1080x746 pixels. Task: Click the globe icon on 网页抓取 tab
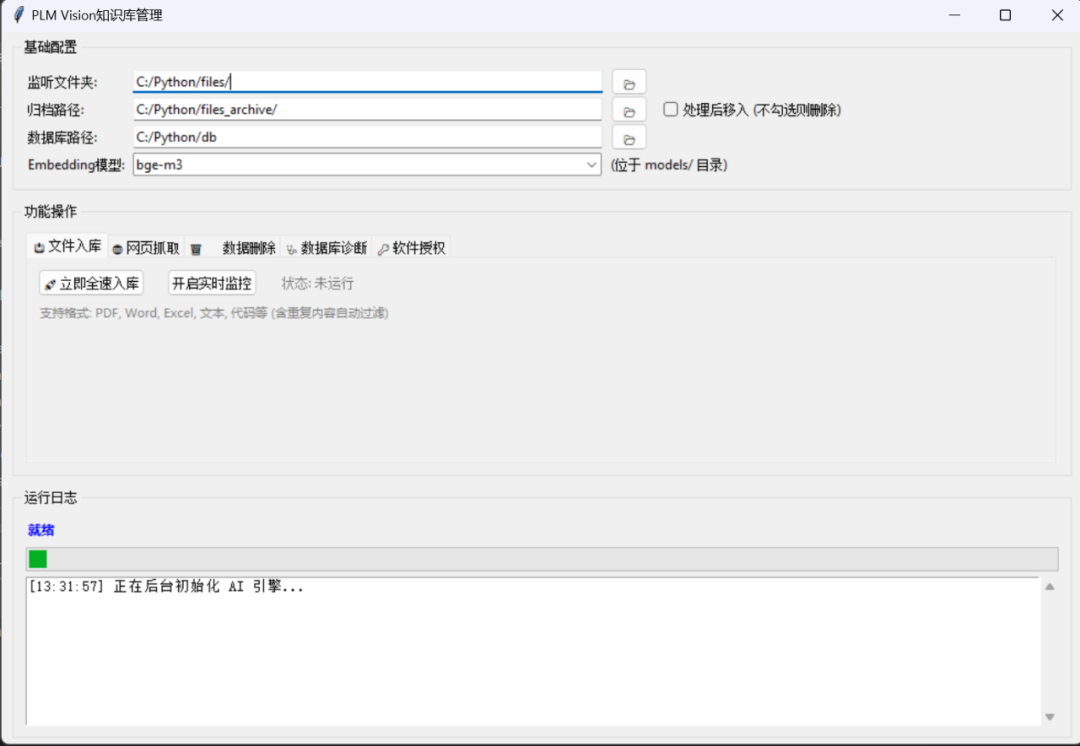(x=118, y=249)
